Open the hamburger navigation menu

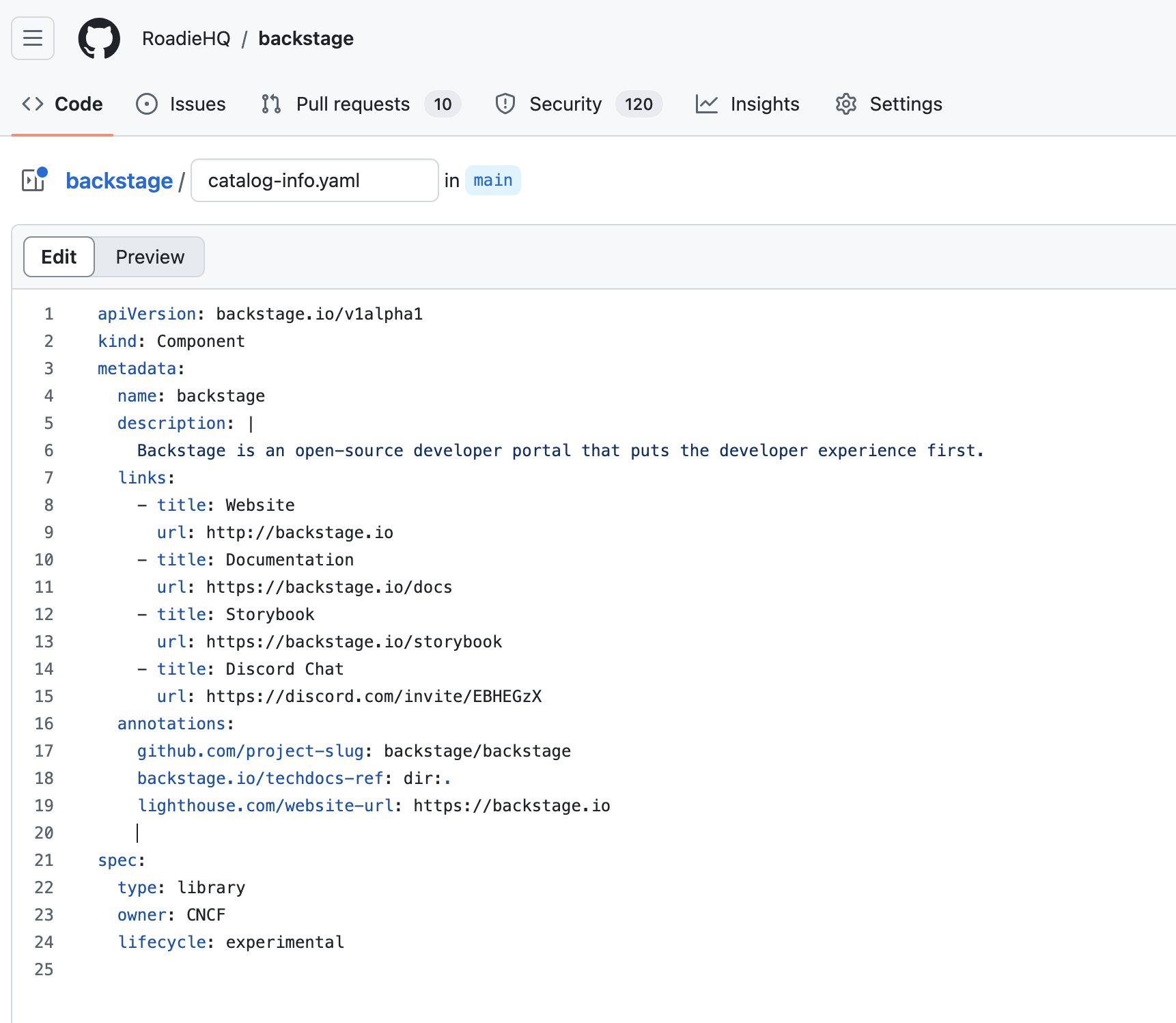pyautogui.click(x=33, y=38)
